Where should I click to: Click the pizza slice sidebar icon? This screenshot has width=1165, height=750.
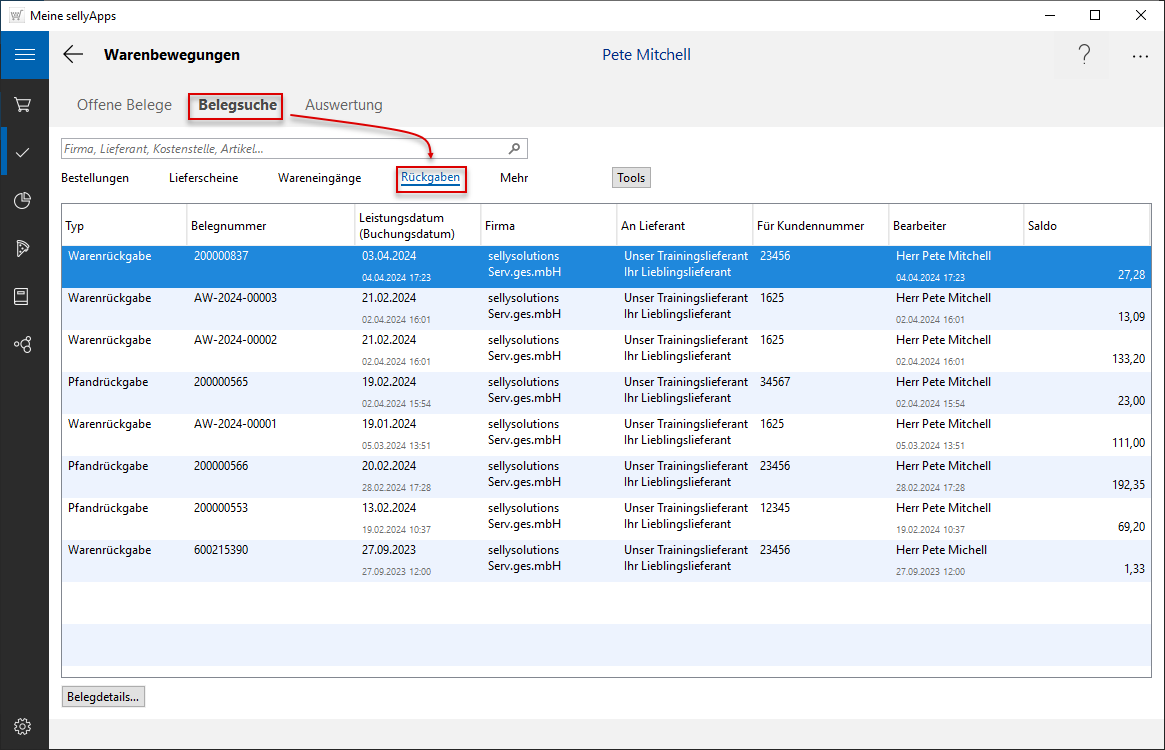(x=23, y=248)
